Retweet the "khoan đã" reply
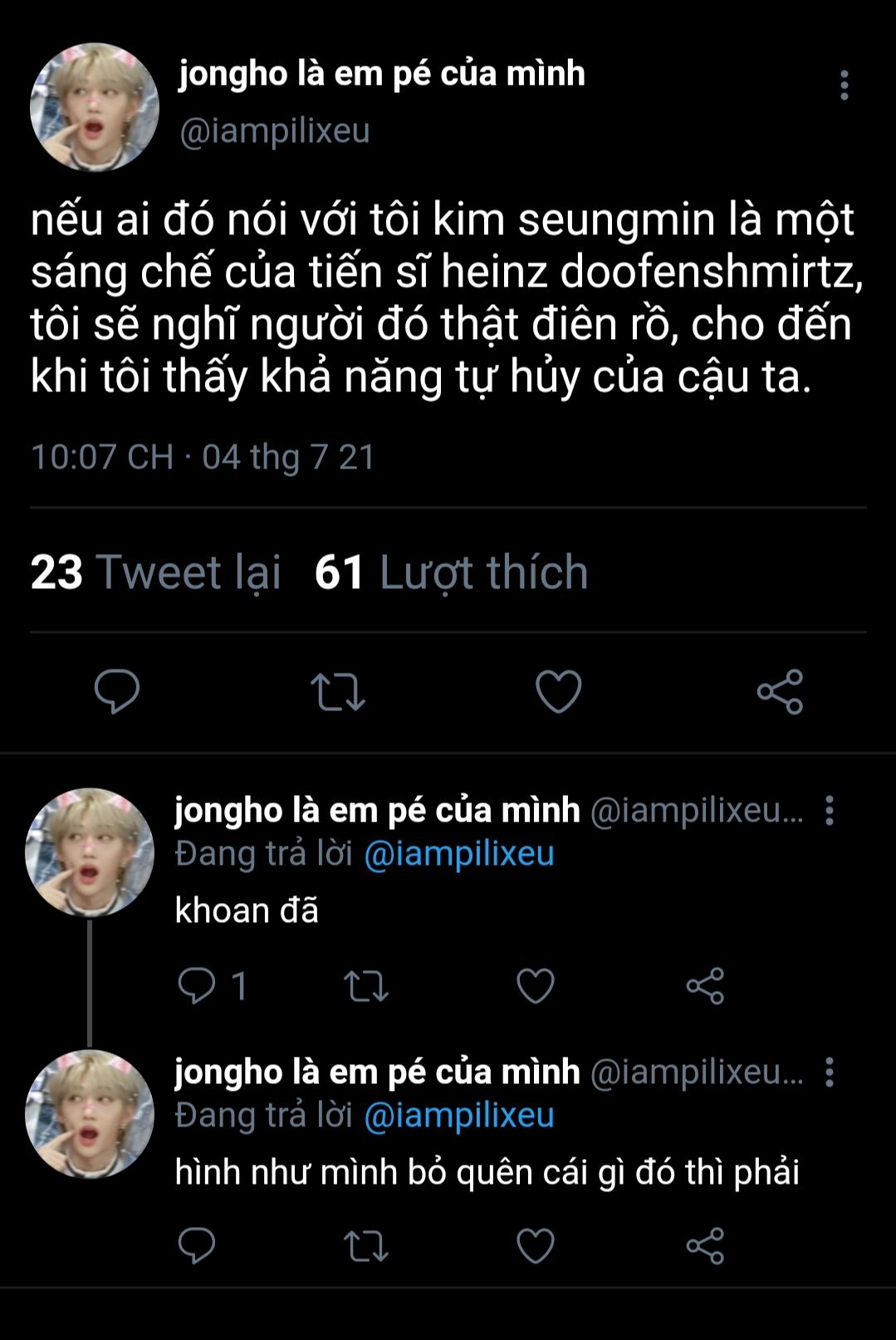The height and width of the screenshot is (1340, 896). point(365,986)
